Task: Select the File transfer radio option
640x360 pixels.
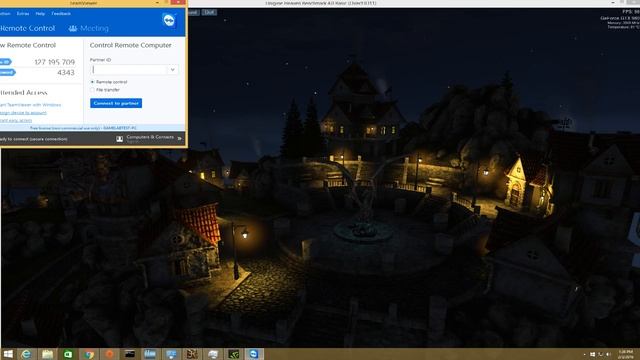Action: tap(92, 90)
